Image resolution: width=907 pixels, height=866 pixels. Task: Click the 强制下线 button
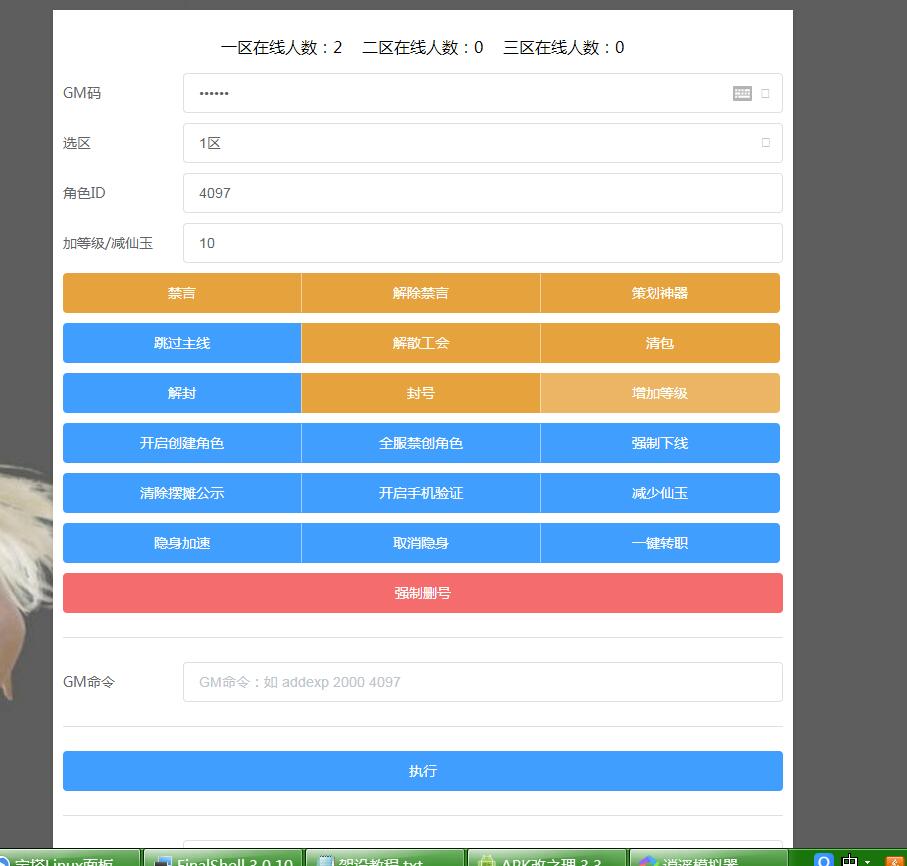click(660, 443)
